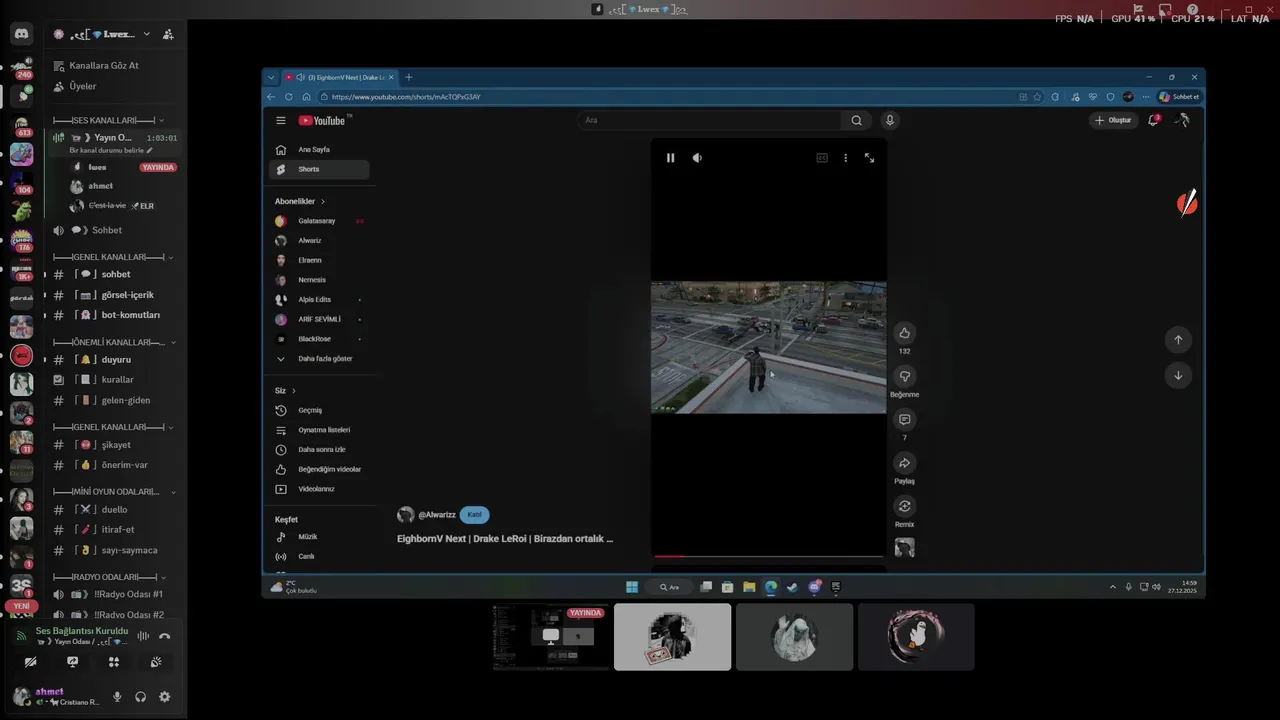The image size is (1280, 720).
Task: Collapse the first GENEL KANALLARI category
Action: (x=113, y=257)
